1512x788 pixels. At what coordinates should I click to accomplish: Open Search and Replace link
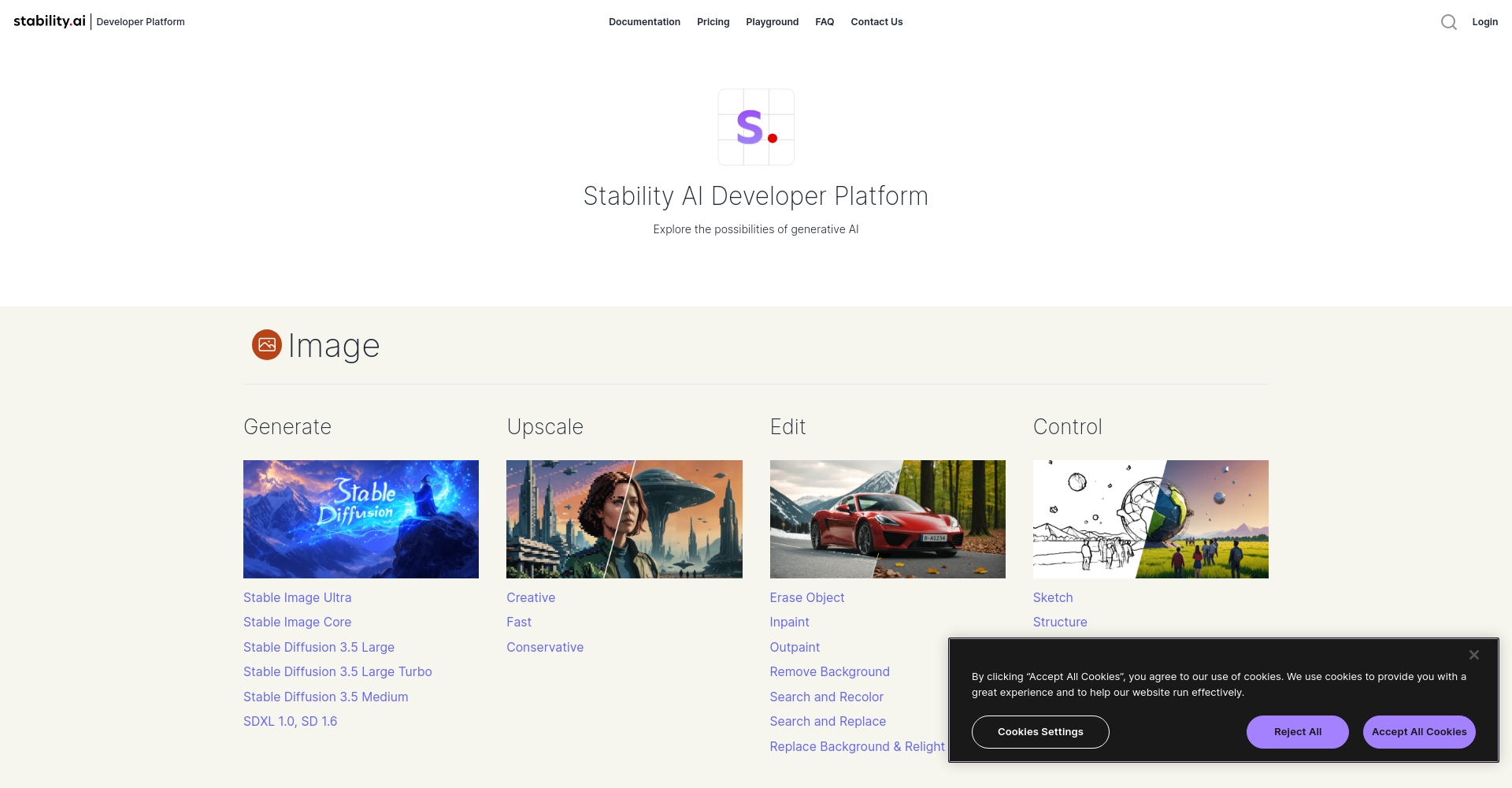(828, 721)
